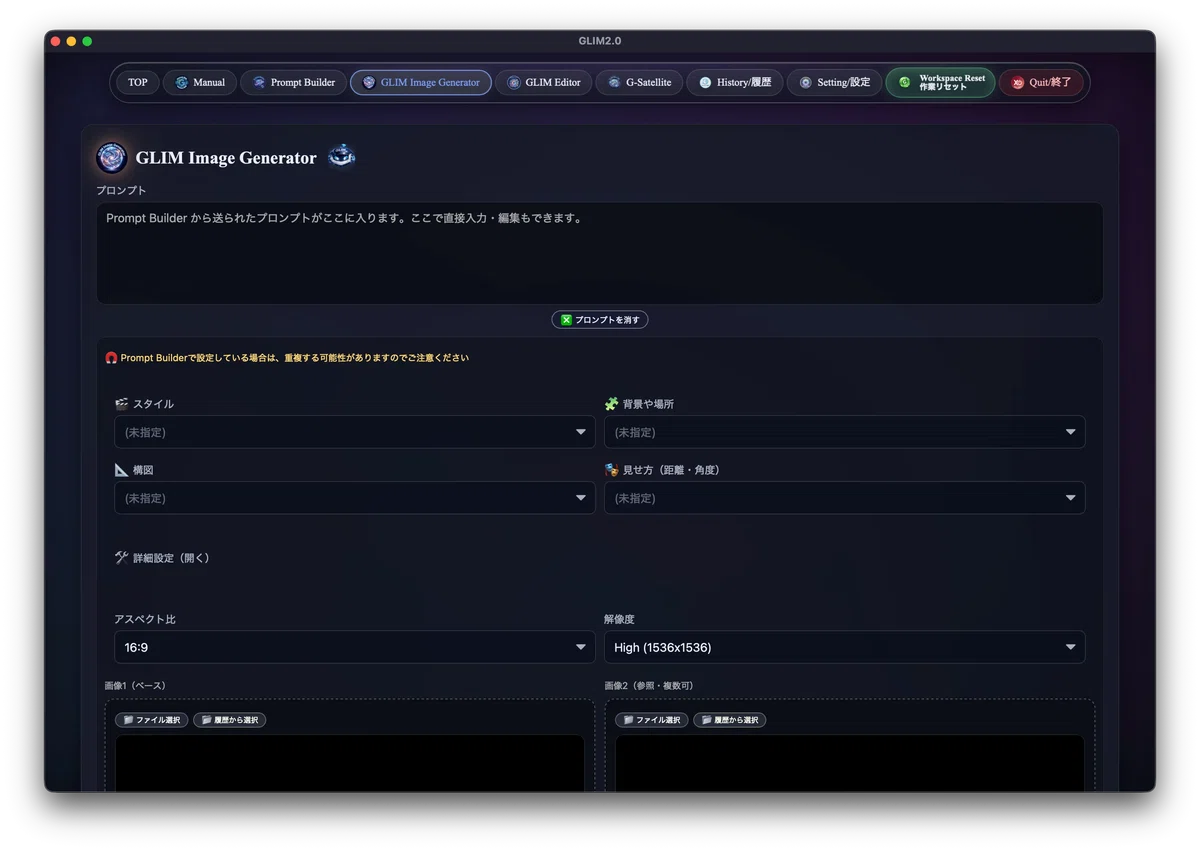
Task: Go to G-Satellite tab
Action: [x=640, y=82]
